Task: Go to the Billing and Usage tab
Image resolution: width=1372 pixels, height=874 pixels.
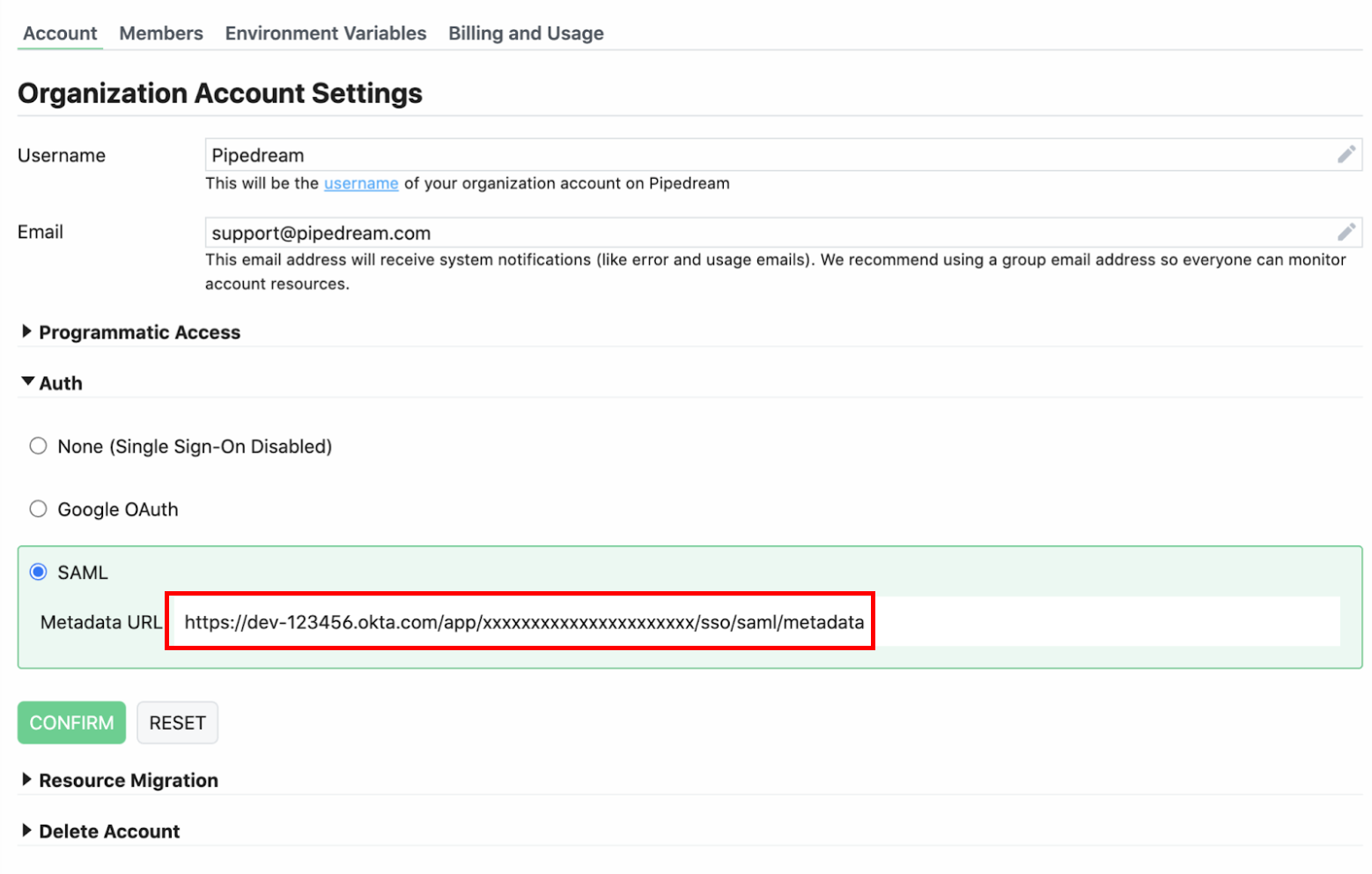Action: tap(526, 33)
